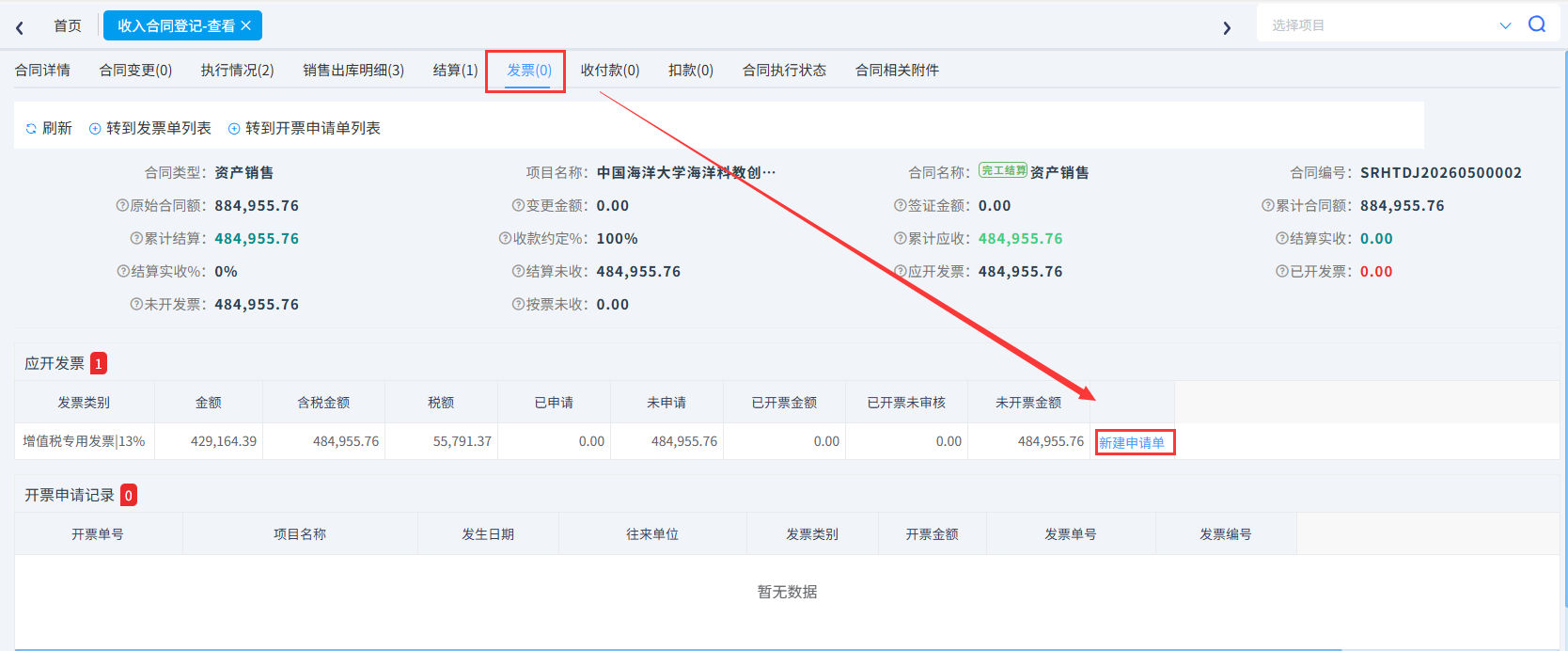
Task: Click the help icon beside 累计合同额
Action: (x=1268, y=205)
